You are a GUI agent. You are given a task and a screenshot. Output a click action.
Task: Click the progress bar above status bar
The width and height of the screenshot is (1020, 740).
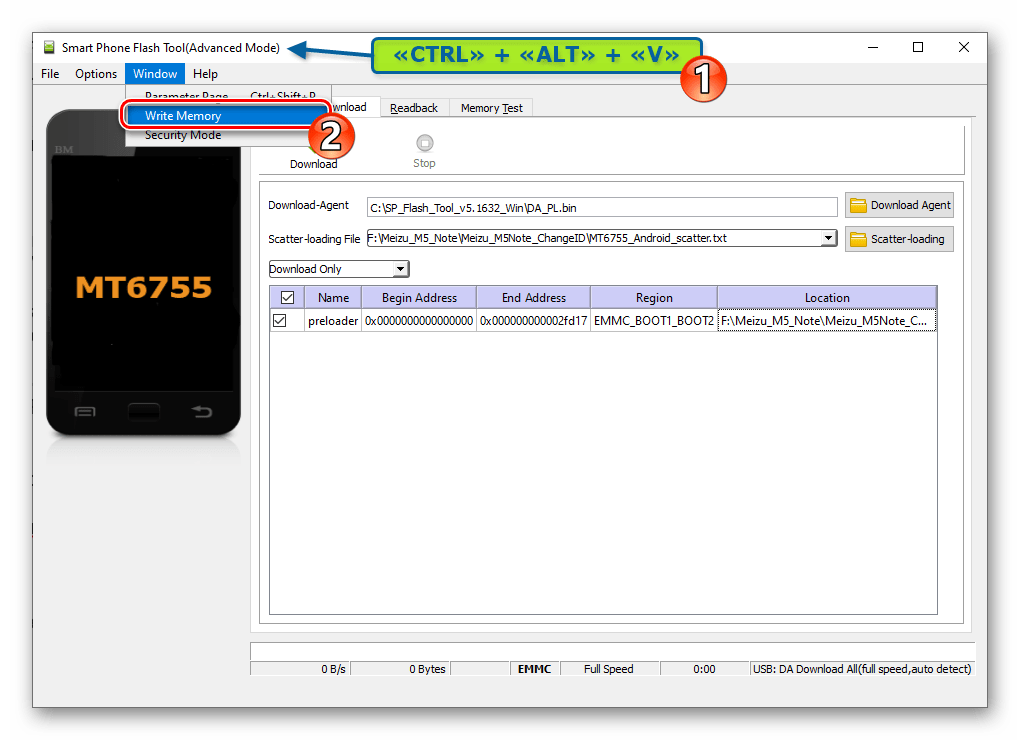(x=612, y=651)
